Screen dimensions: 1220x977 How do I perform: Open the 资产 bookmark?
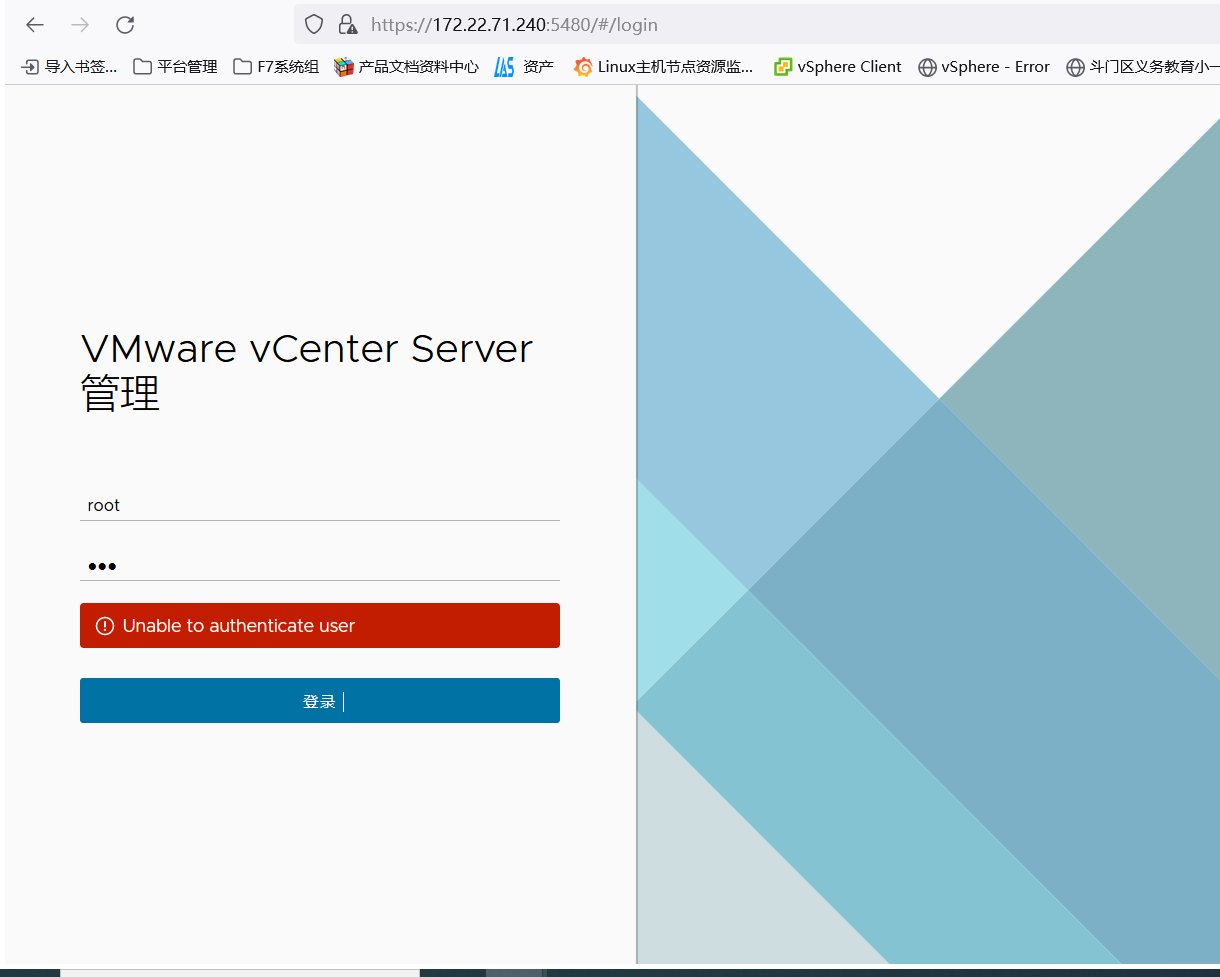[524, 67]
